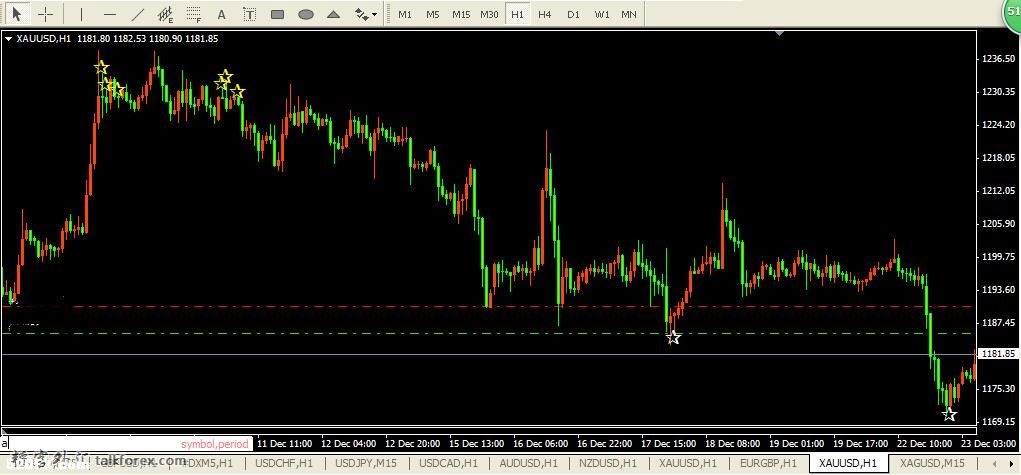Click the 1199.75 price scale value
This screenshot has width=1021, height=475.
point(998,257)
